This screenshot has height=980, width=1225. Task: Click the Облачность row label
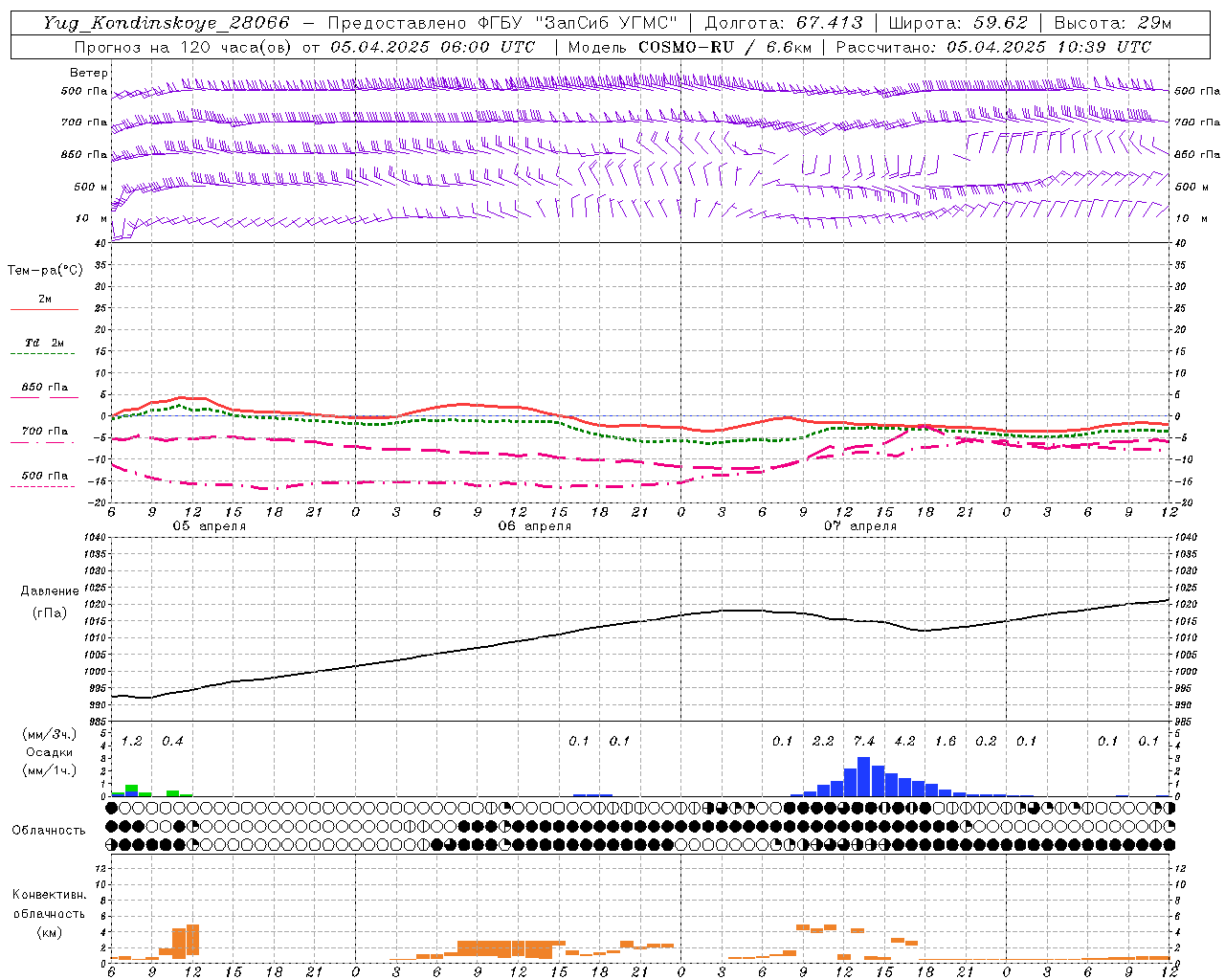click(x=49, y=831)
